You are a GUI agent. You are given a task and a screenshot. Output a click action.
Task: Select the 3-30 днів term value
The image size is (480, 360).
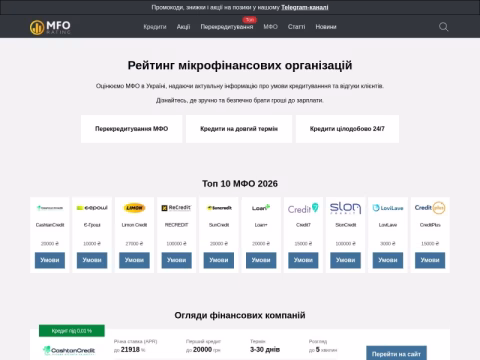[265, 350]
